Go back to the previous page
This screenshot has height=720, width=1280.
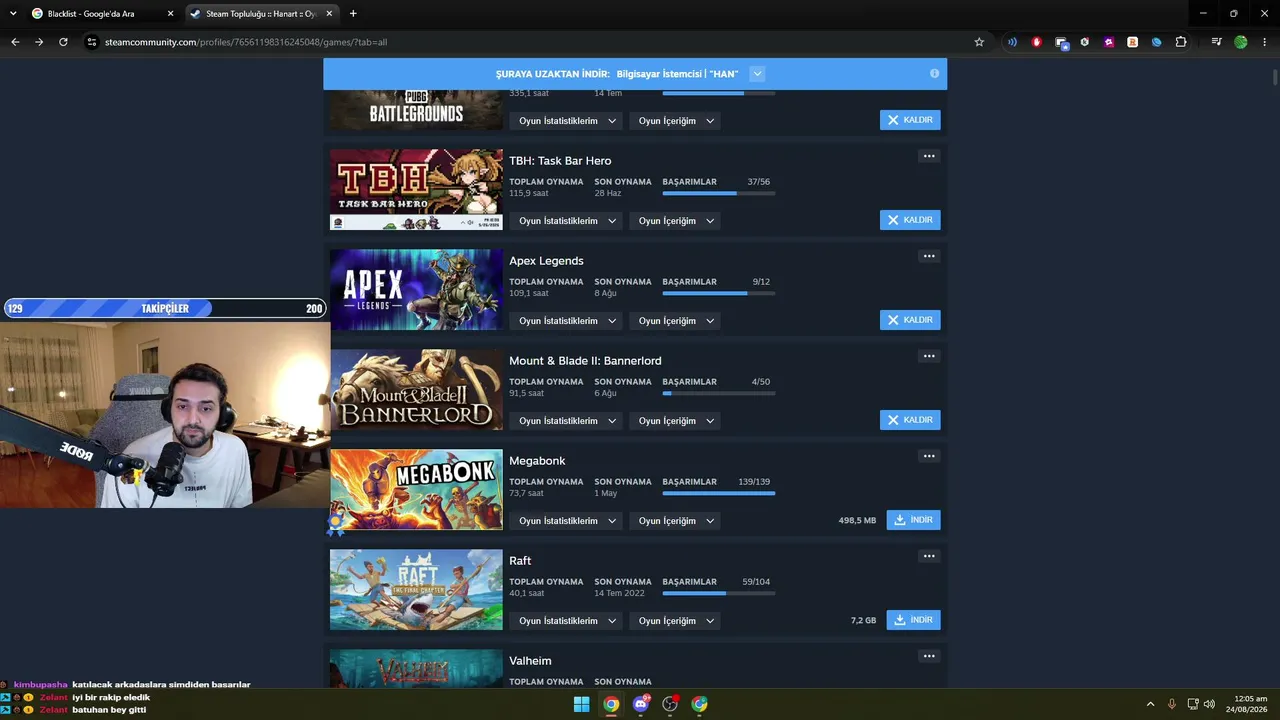[15, 42]
